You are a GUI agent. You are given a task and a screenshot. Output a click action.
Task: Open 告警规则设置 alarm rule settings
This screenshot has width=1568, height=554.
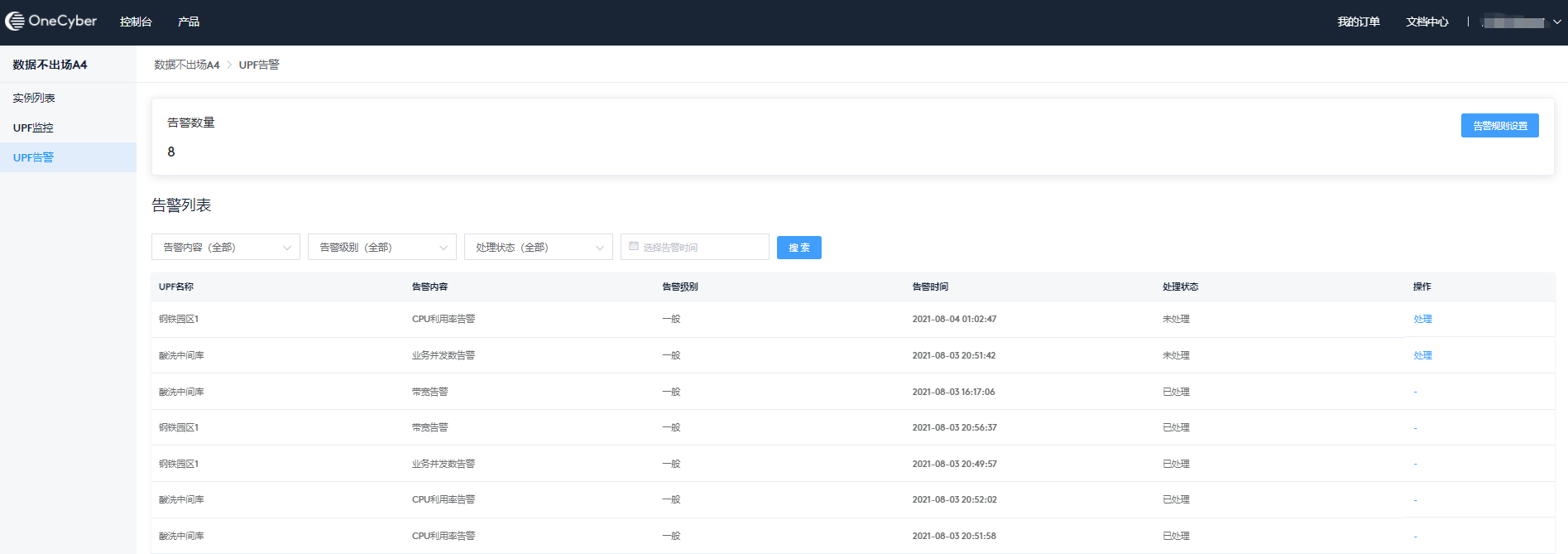pos(1499,126)
